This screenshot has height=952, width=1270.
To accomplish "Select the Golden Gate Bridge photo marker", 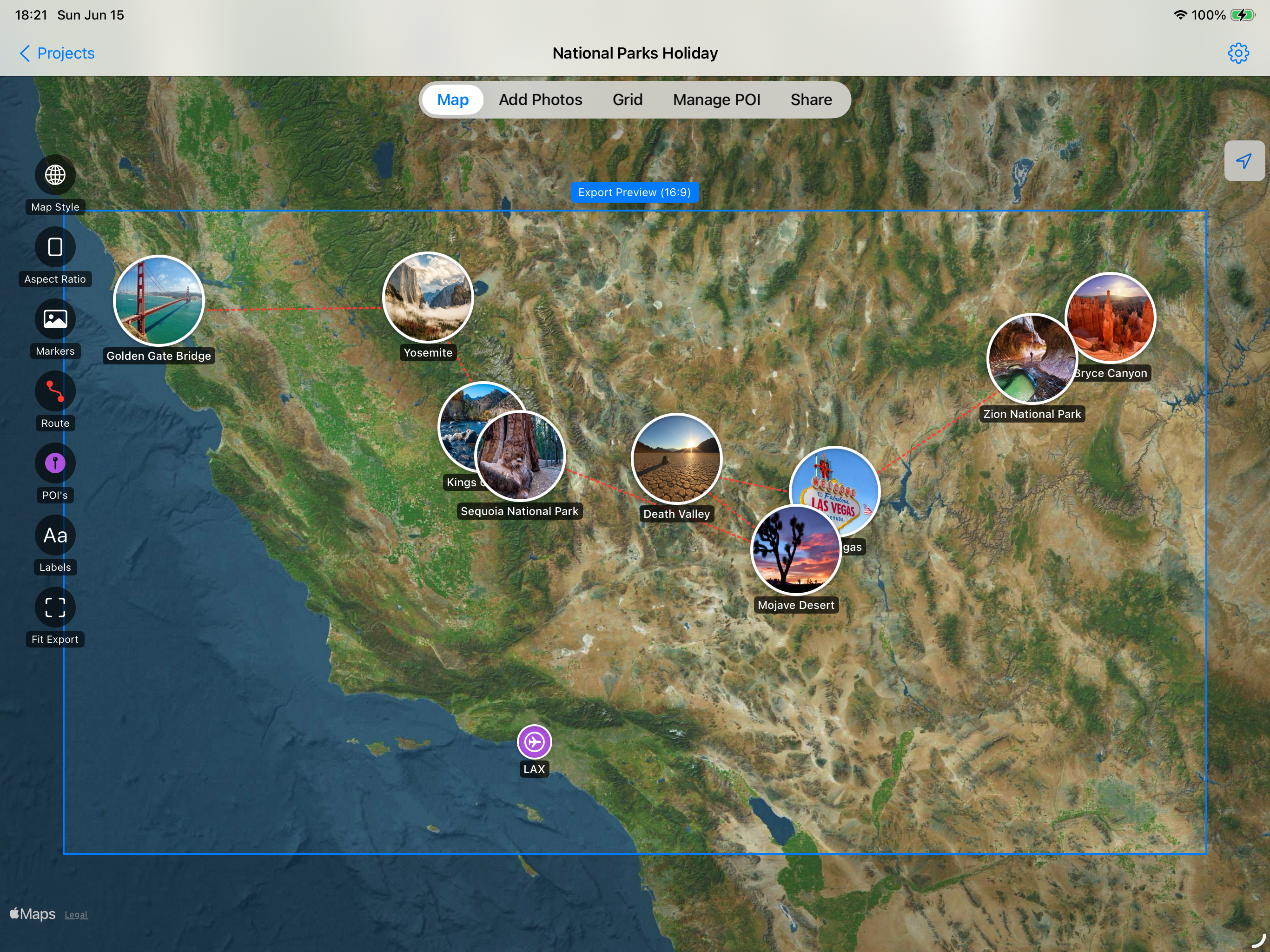I will (159, 300).
